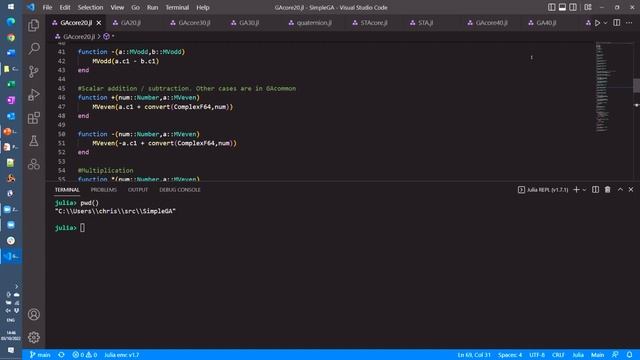
Task: Switch to the GAcore40.jl tab
Action: click(x=491, y=23)
